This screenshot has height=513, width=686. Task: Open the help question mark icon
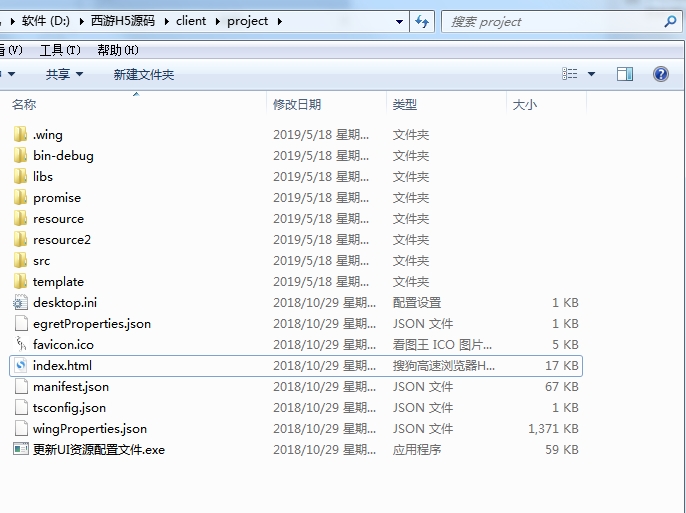[660, 74]
